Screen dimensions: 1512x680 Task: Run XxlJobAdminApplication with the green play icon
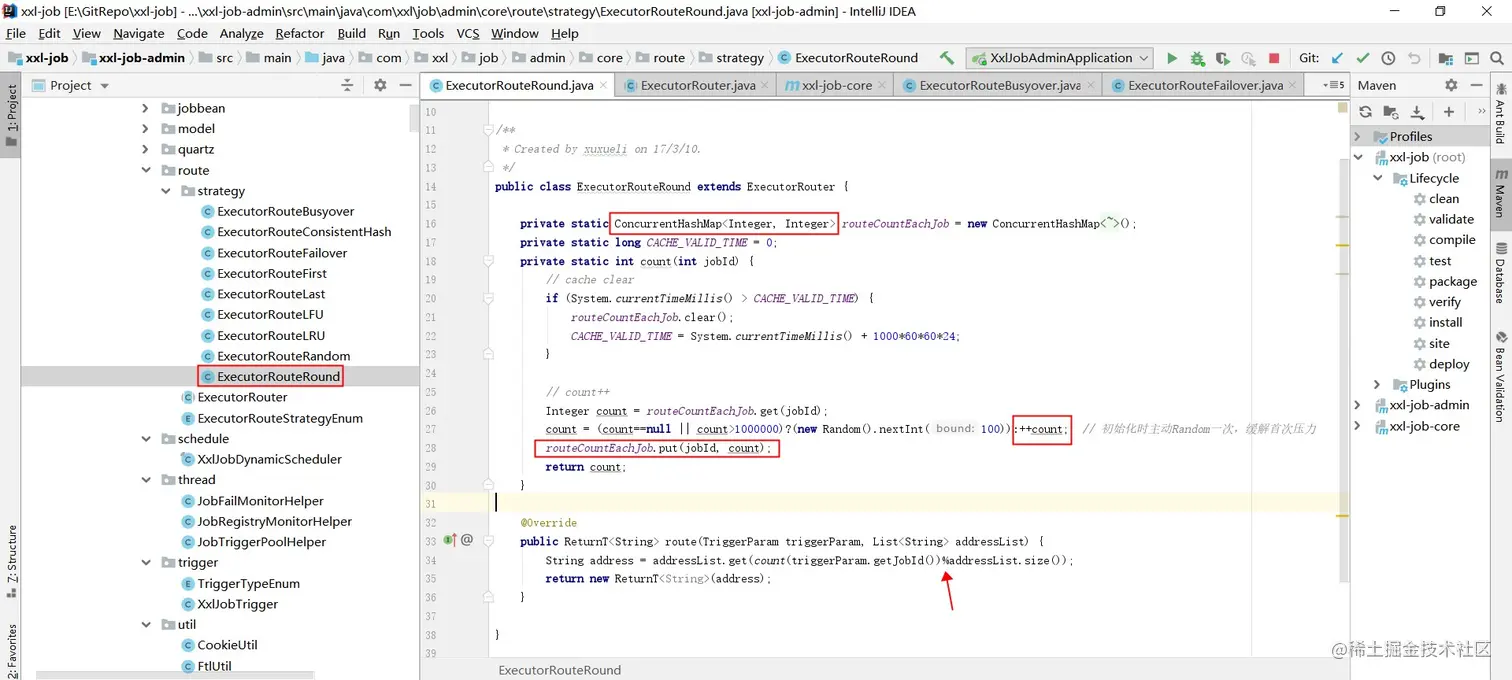pos(1172,59)
